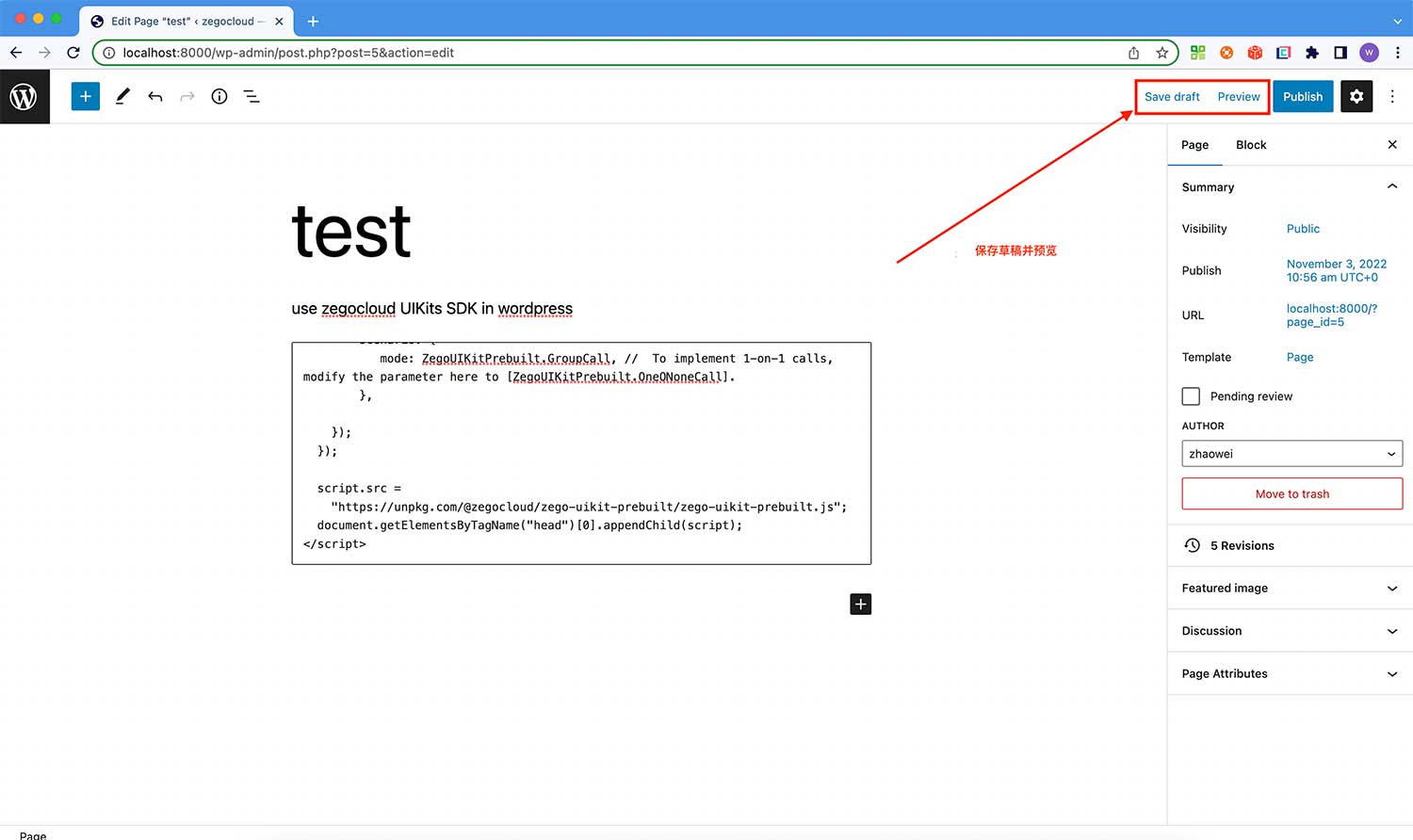The width and height of the screenshot is (1413, 840).
Task: Open the List View icon
Action: pyautogui.click(x=252, y=96)
